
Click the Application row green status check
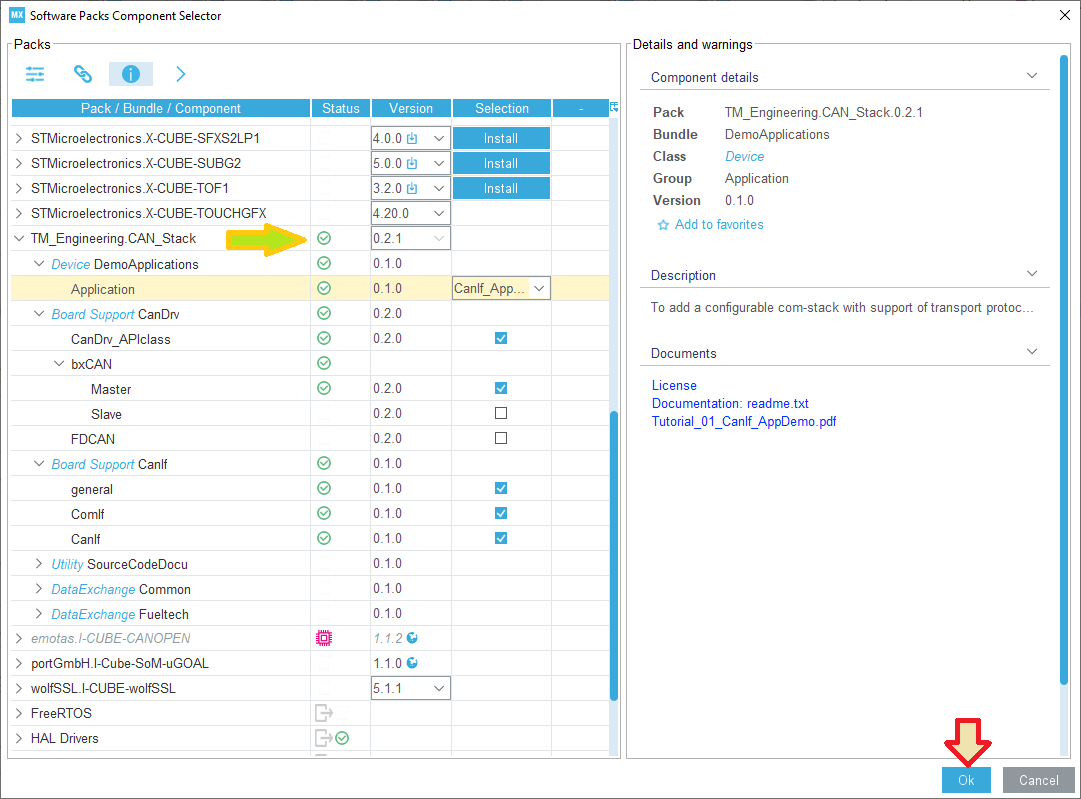[324, 288]
